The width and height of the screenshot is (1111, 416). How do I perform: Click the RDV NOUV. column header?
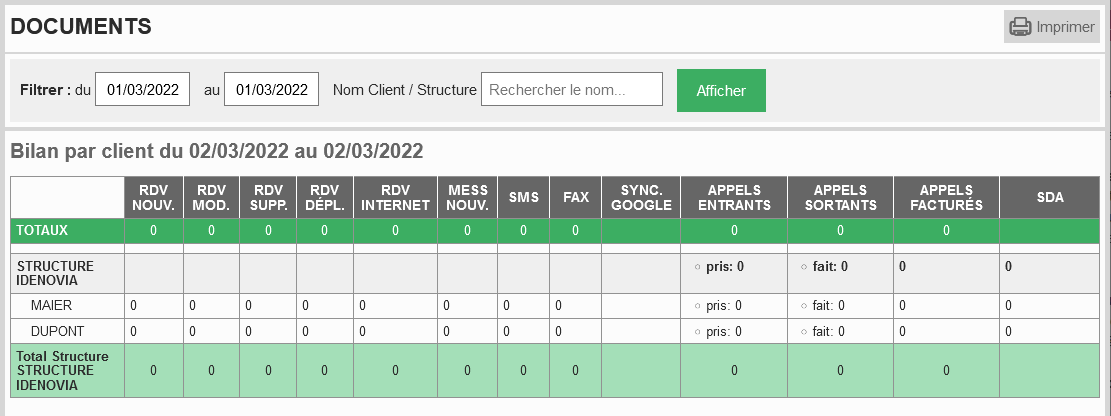[154, 198]
